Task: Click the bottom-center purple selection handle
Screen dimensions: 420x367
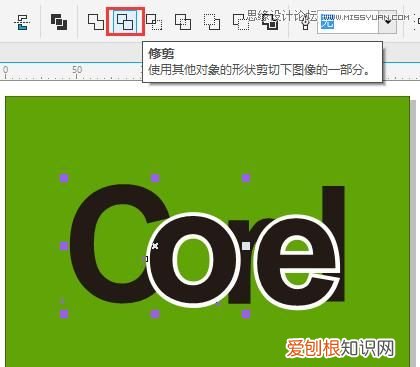Action: (x=155, y=314)
